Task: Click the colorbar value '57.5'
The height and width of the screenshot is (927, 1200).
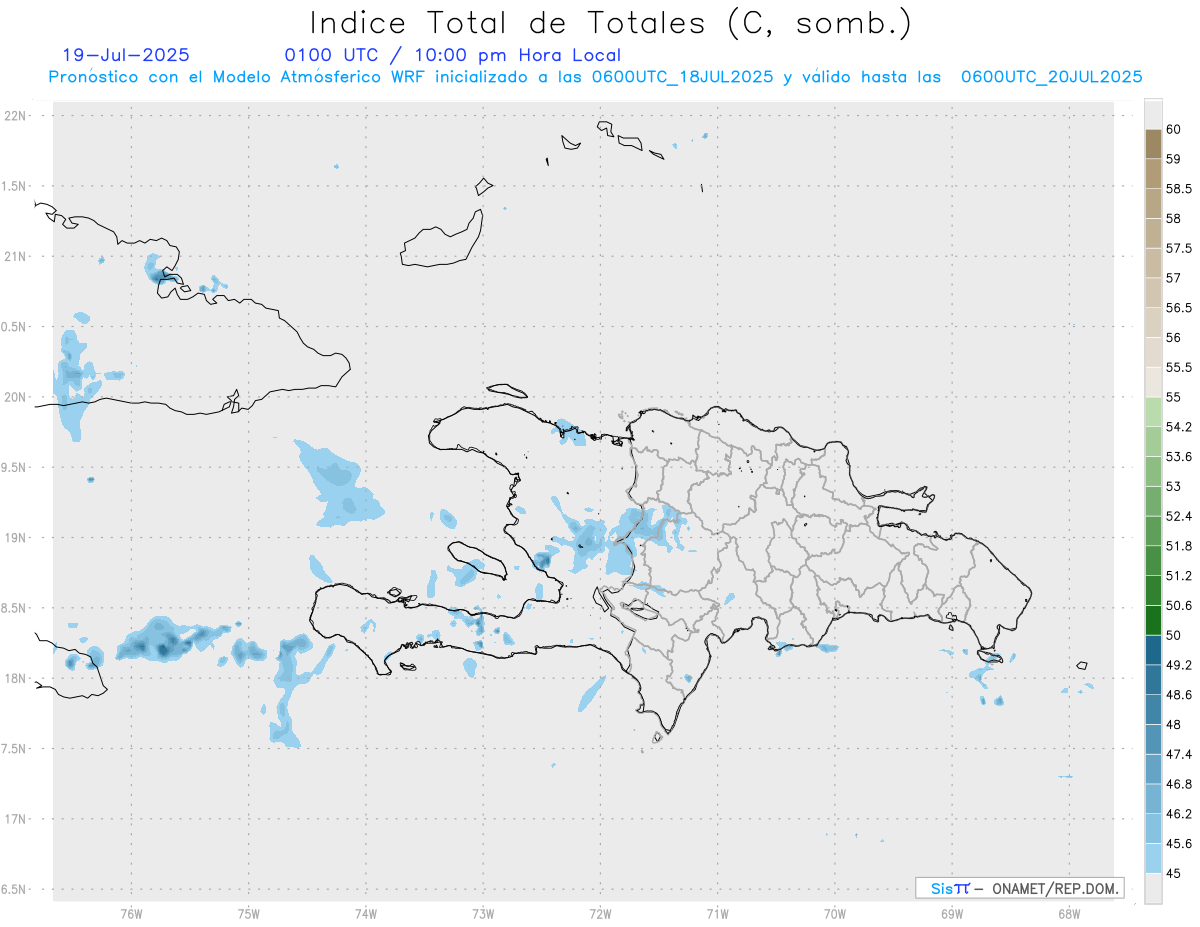Action: [x=1178, y=248]
